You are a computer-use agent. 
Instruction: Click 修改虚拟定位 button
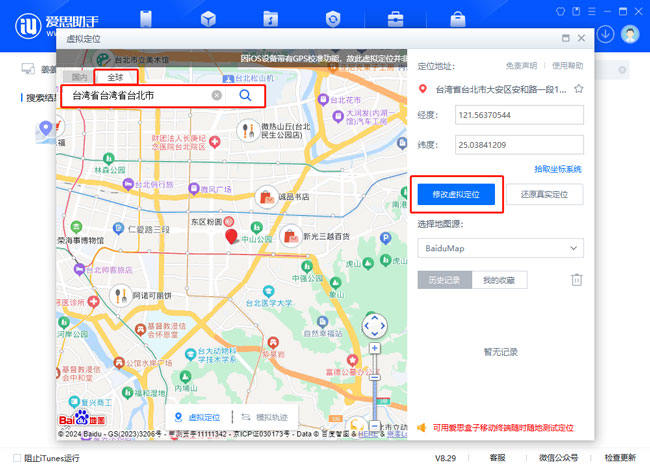(x=456, y=194)
